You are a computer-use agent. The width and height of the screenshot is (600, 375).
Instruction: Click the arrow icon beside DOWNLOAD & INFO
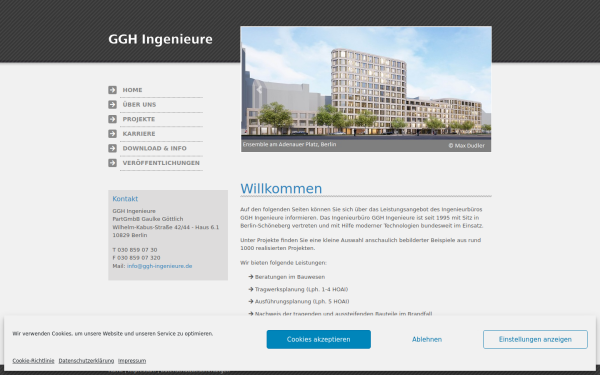112,148
